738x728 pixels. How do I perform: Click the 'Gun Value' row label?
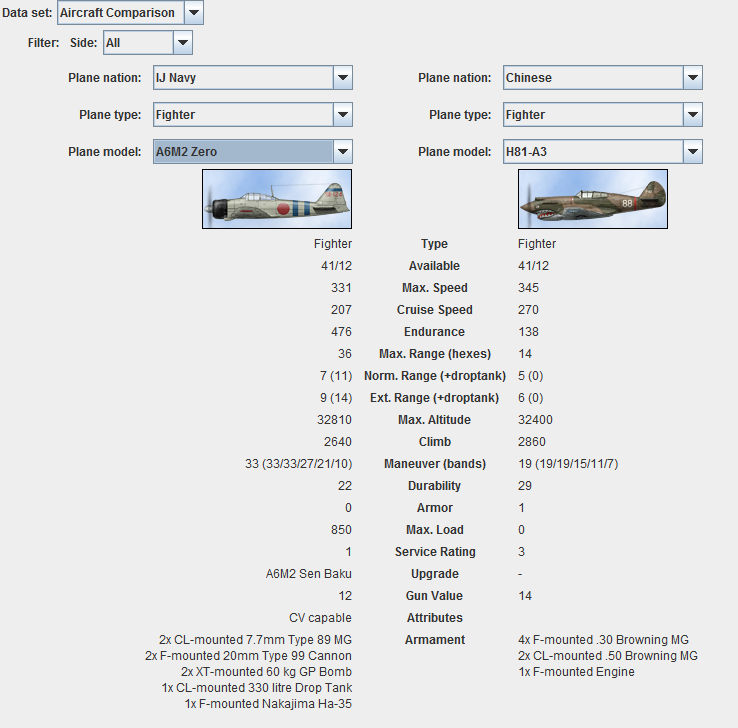(x=434, y=596)
